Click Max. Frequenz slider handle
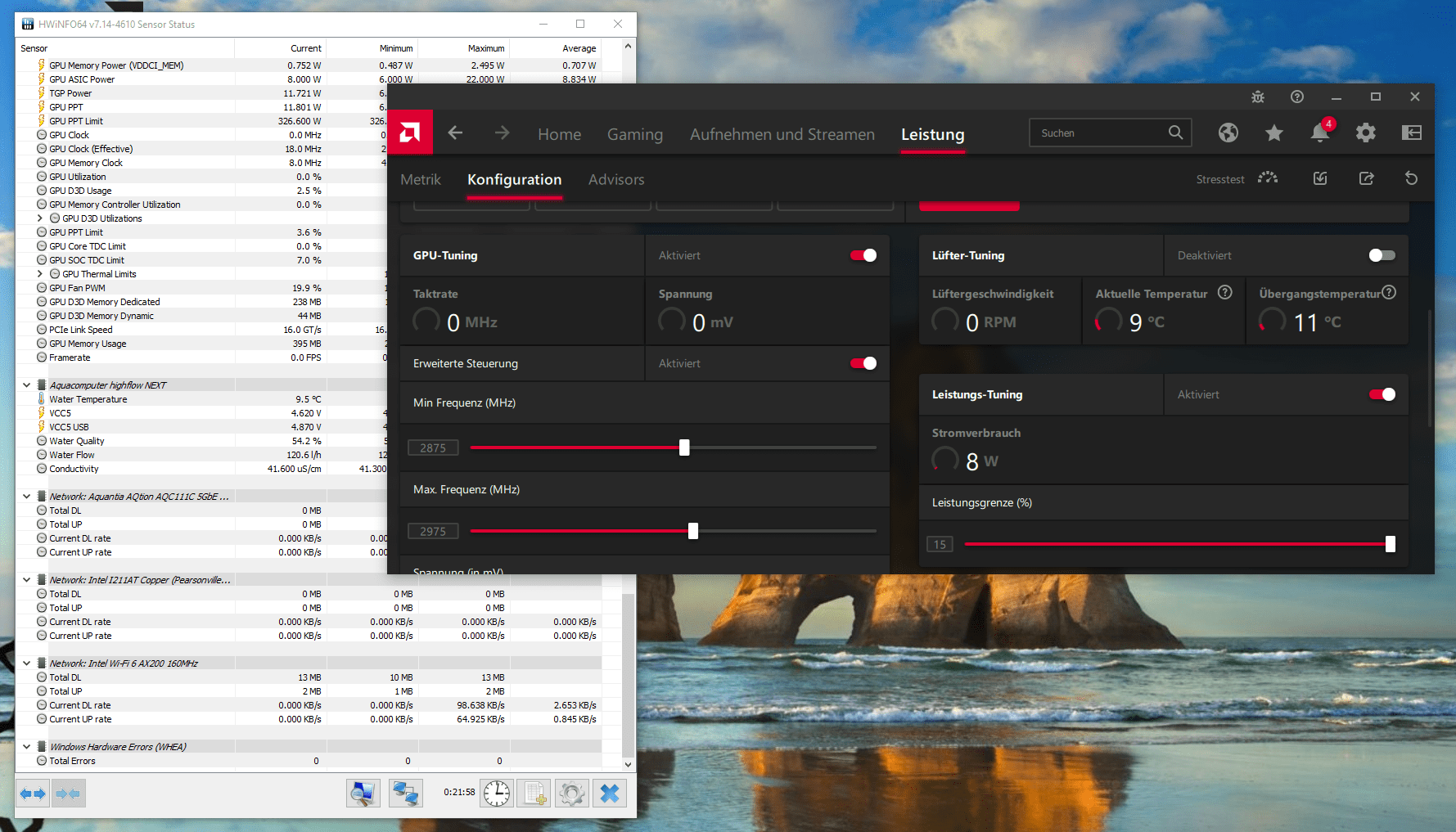Screen dimensions: 1456x832 point(693,531)
